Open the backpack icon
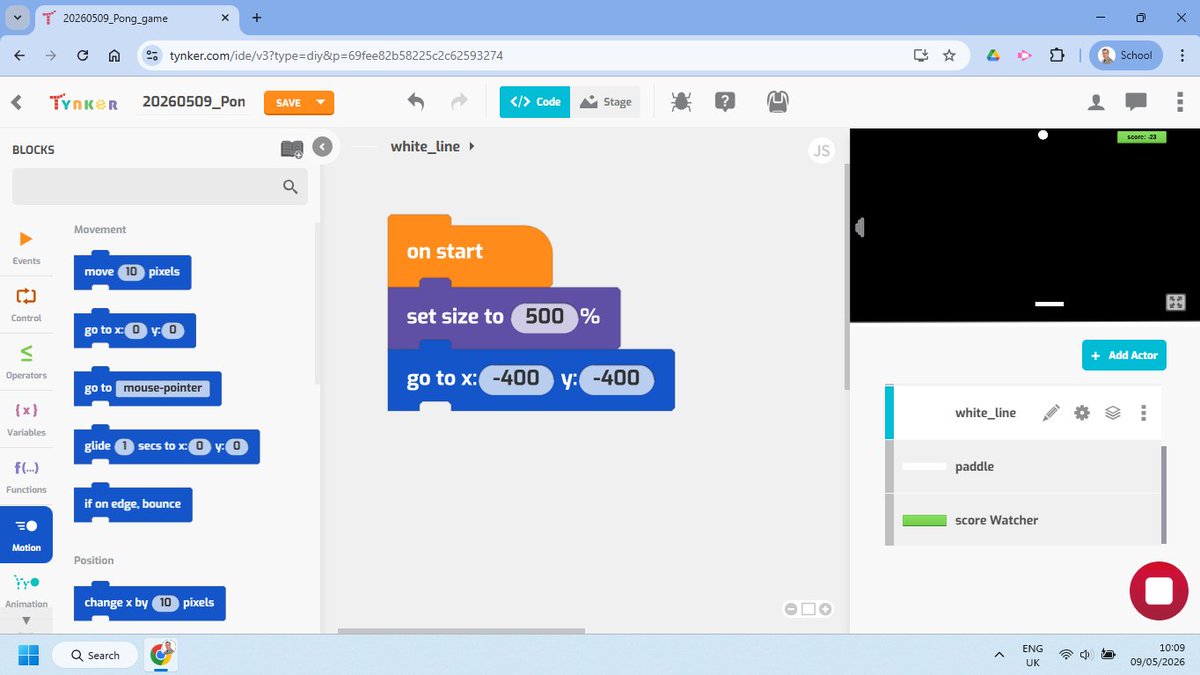1200x675 pixels. (778, 101)
